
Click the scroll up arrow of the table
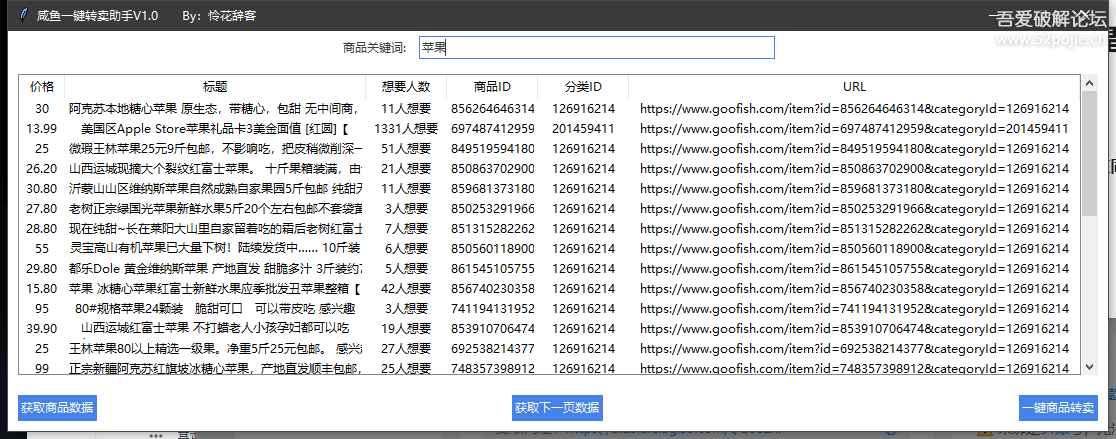click(x=1088, y=84)
